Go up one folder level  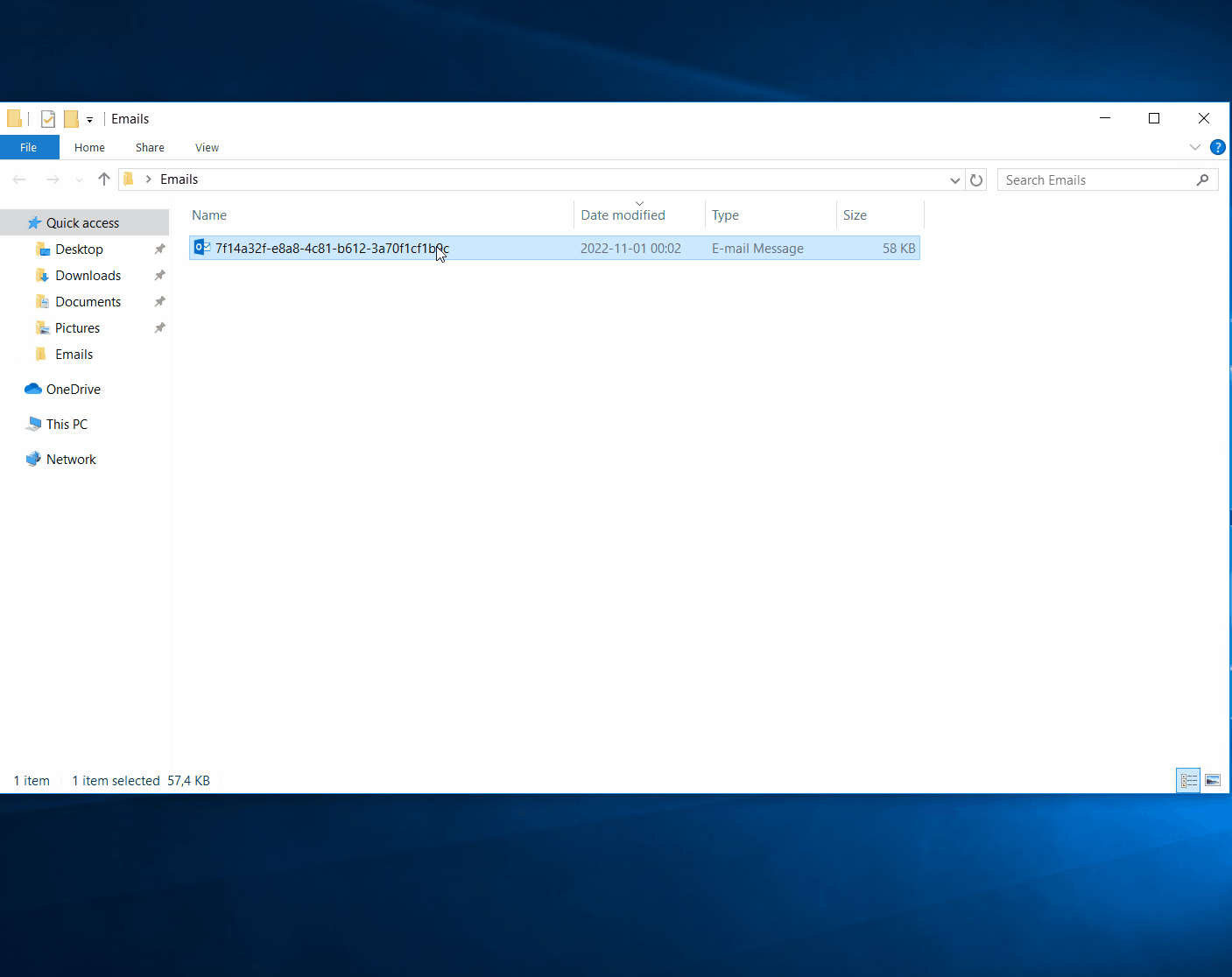coord(104,179)
